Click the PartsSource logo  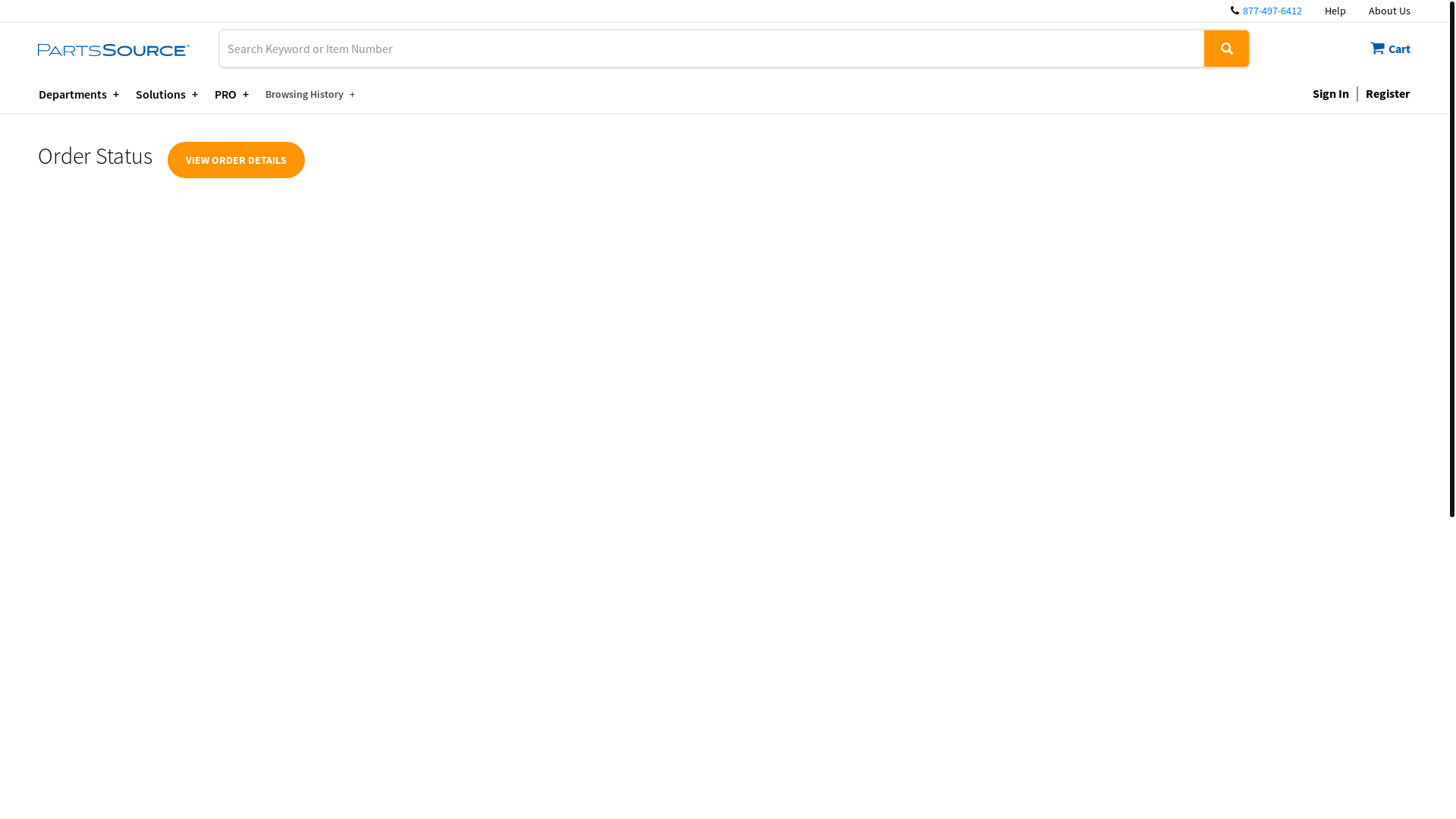tap(114, 50)
